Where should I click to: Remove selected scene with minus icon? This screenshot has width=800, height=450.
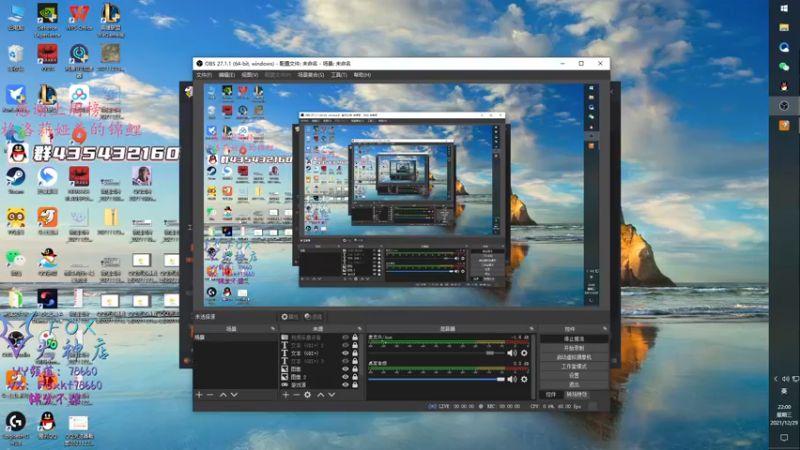tap(210, 394)
